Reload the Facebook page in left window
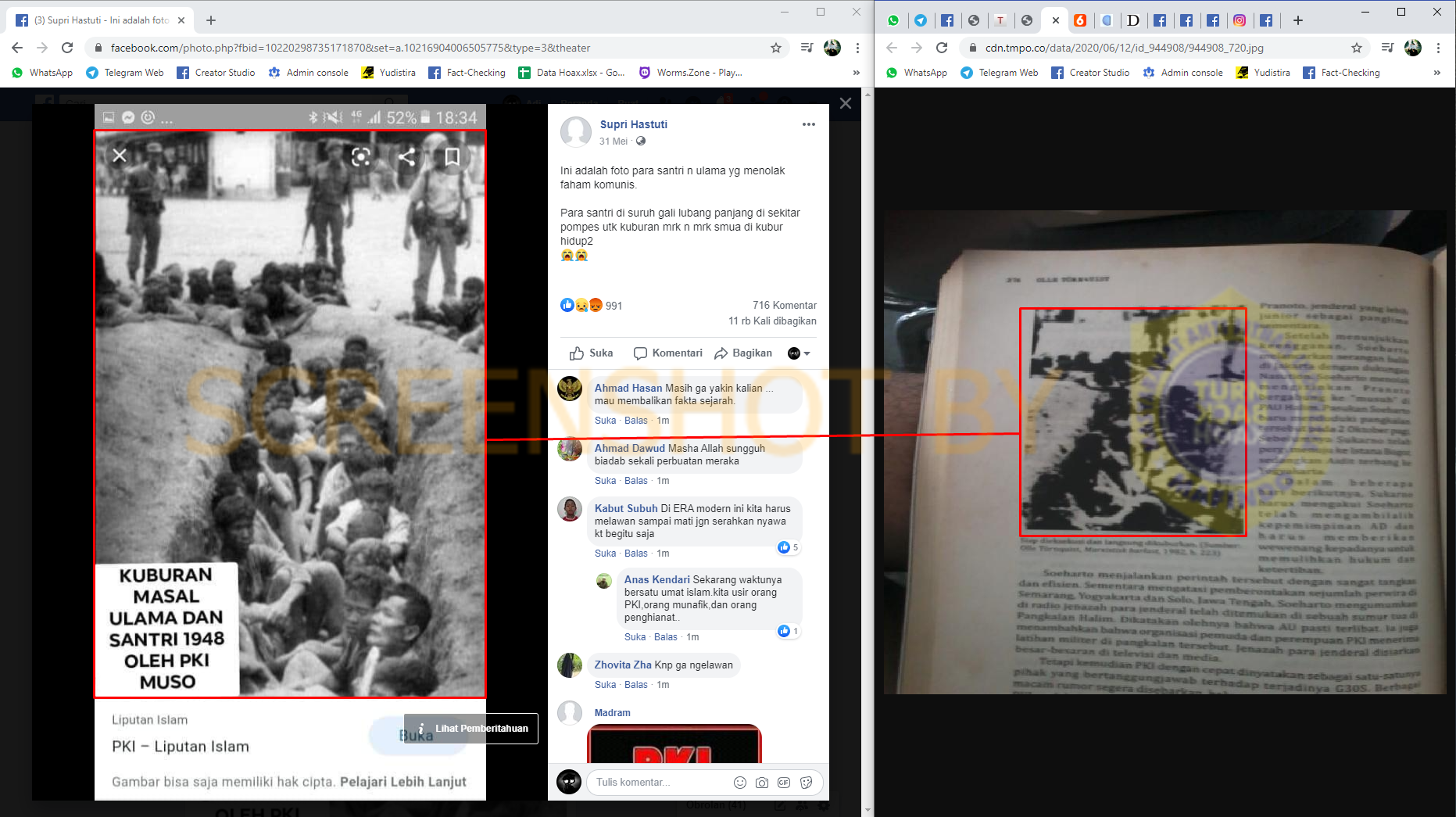Viewport: 1456px width, 817px height. [x=67, y=48]
